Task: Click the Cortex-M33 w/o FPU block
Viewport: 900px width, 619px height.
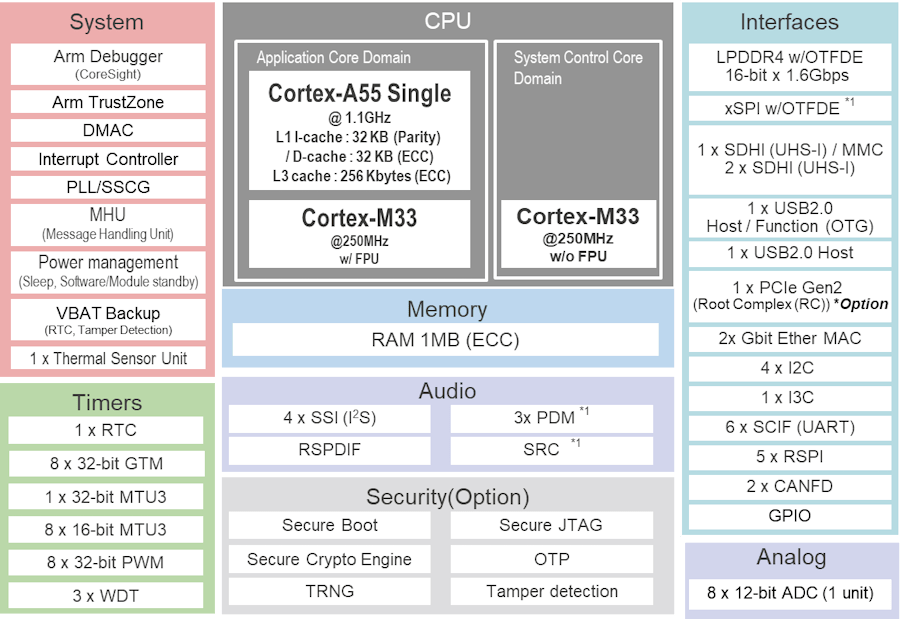Action: tap(578, 234)
